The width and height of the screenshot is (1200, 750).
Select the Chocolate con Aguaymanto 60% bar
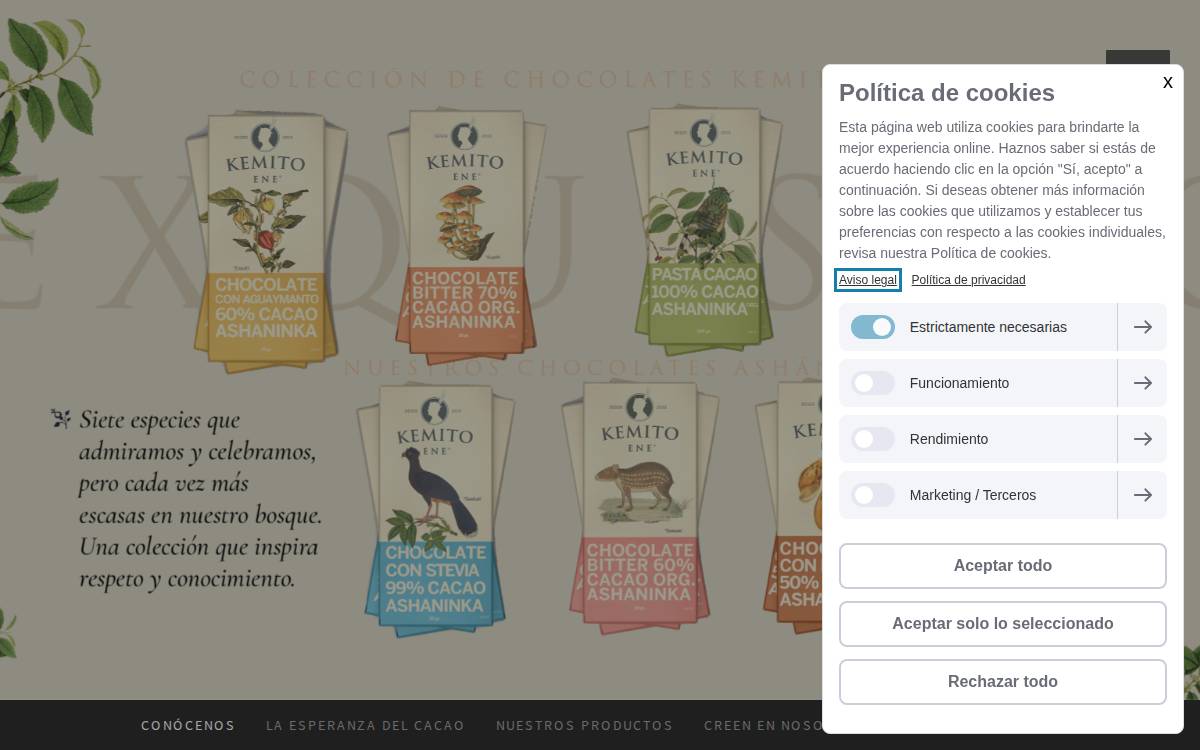[x=266, y=240]
